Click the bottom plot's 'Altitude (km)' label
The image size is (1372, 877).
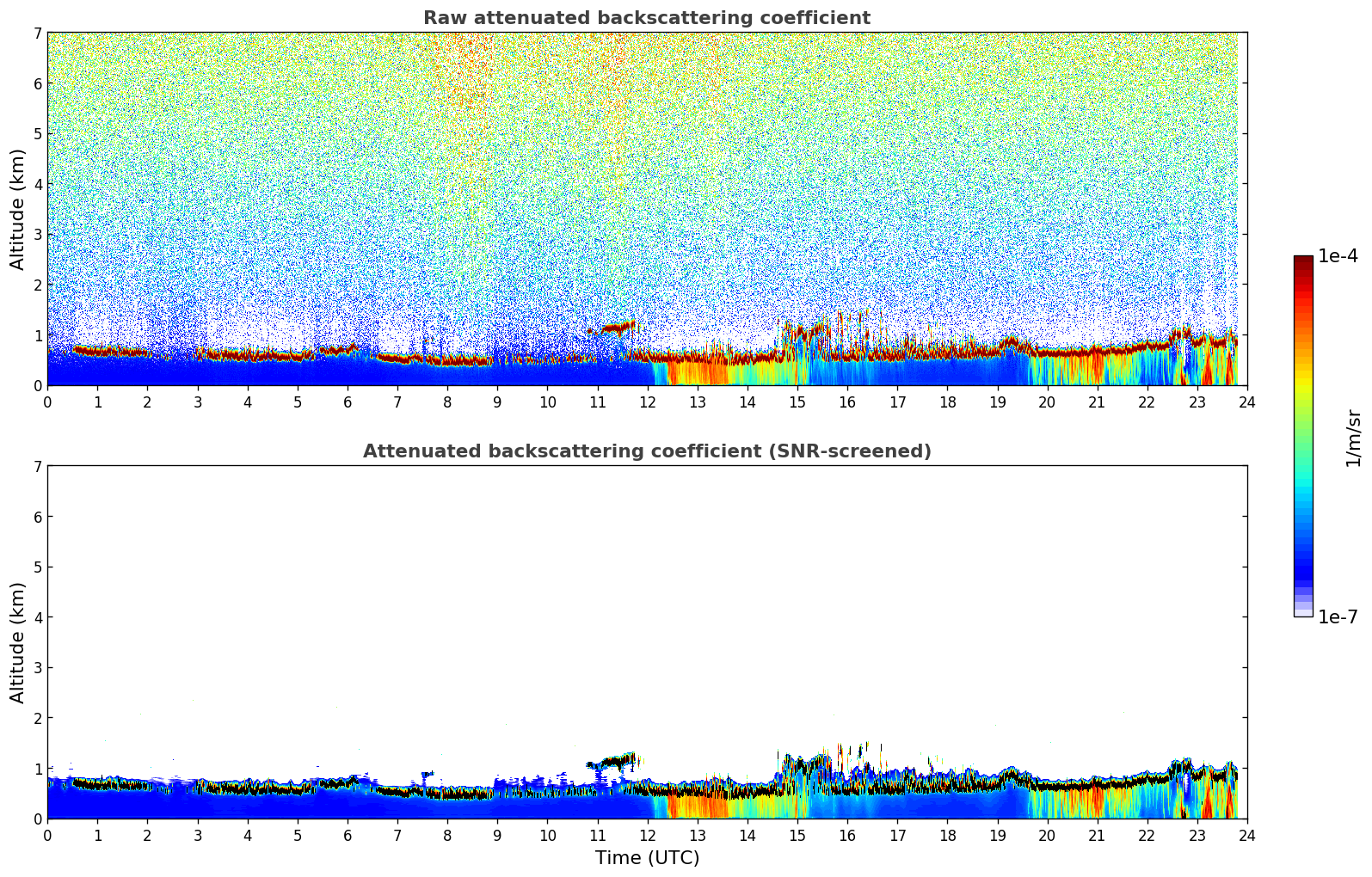click(x=18, y=642)
